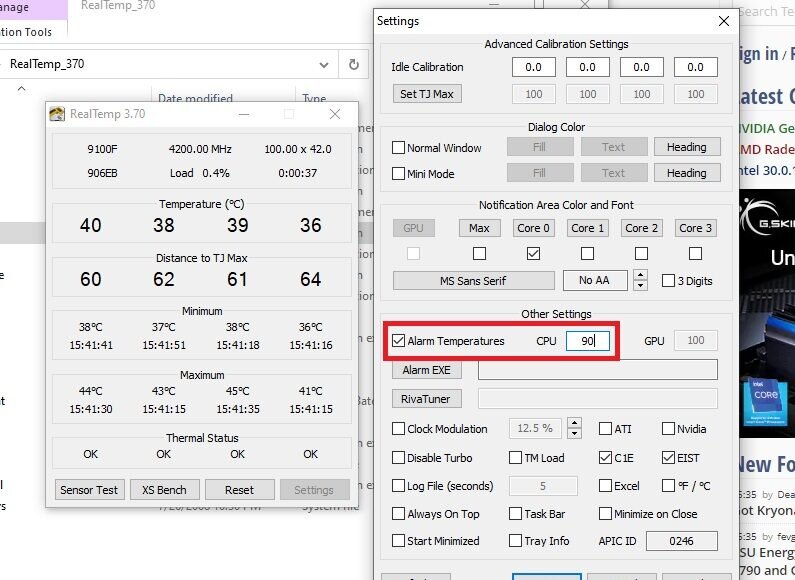Click the Core 2 color button
The height and width of the screenshot is (580, 795).
pyautogui.click(x=641, y=228)
